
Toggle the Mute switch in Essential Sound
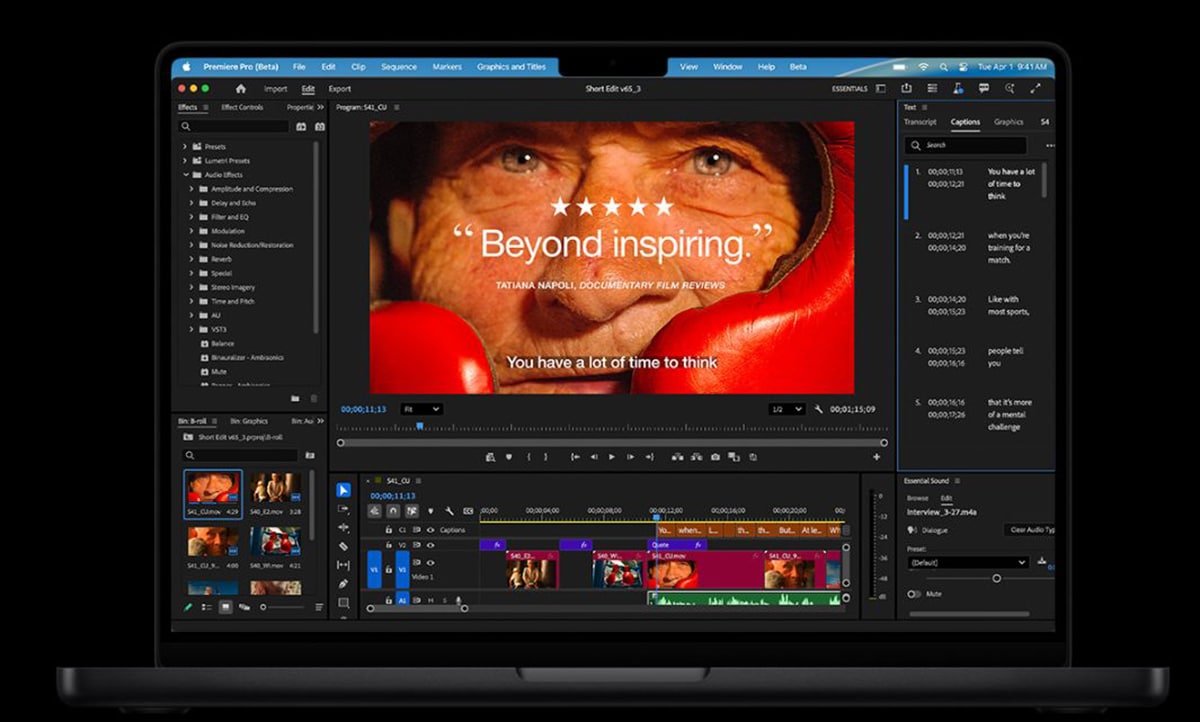914,594
